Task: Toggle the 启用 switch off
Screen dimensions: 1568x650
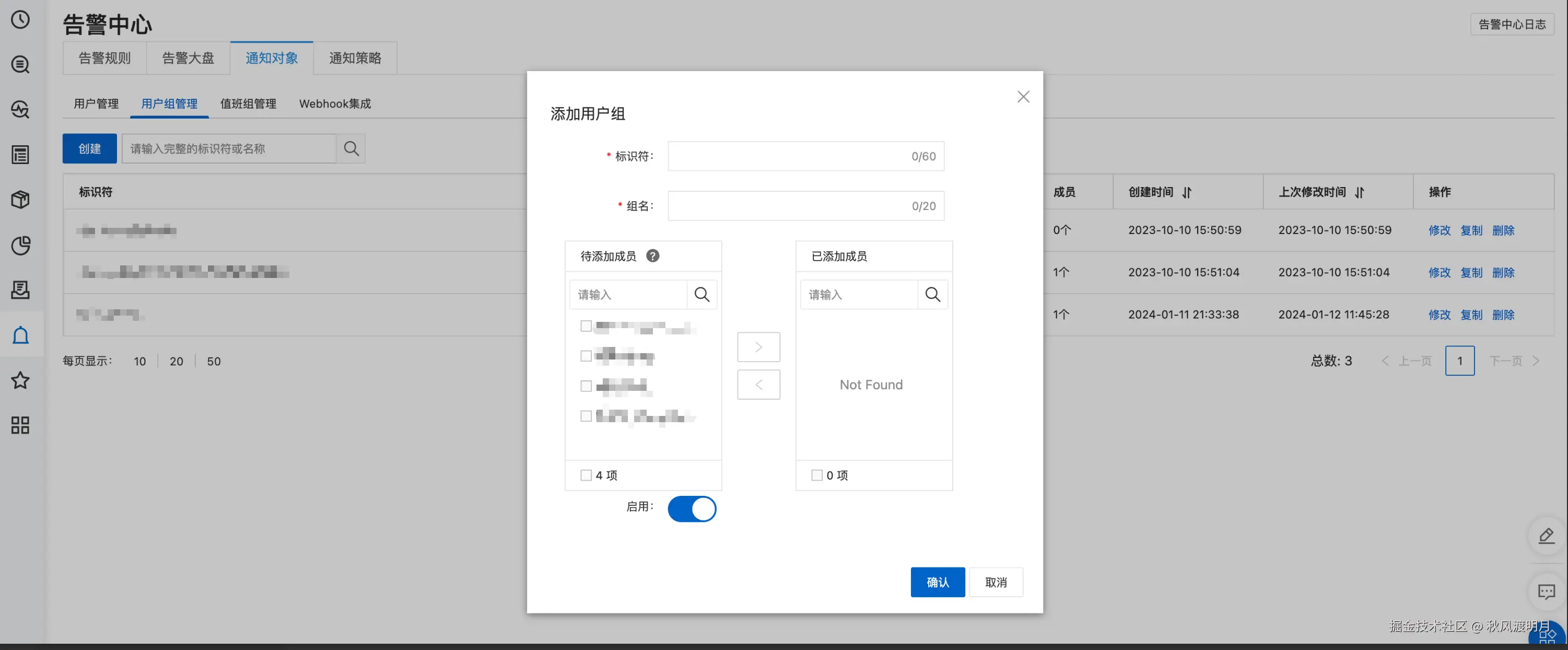Action: pyautogui.click(x=692, y=509)
